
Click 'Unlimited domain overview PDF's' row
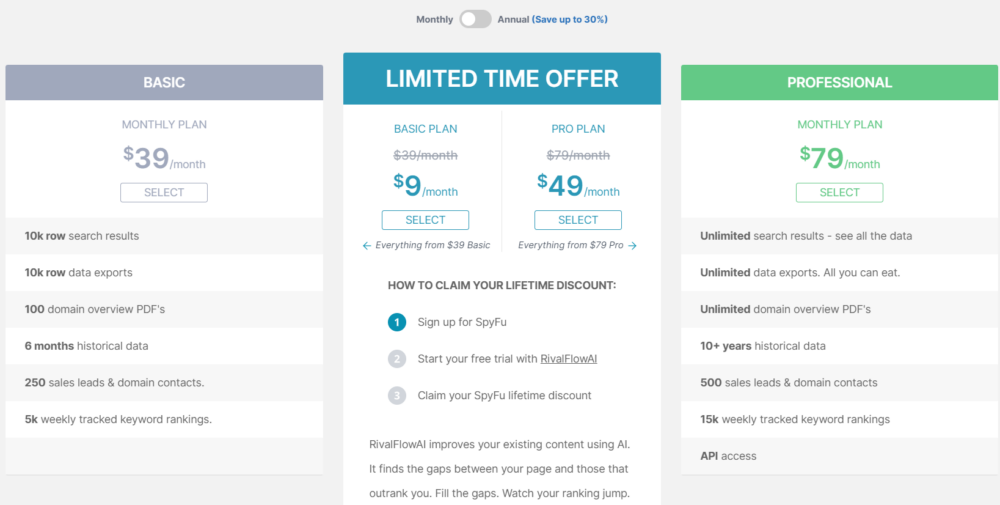click(839, 309)
